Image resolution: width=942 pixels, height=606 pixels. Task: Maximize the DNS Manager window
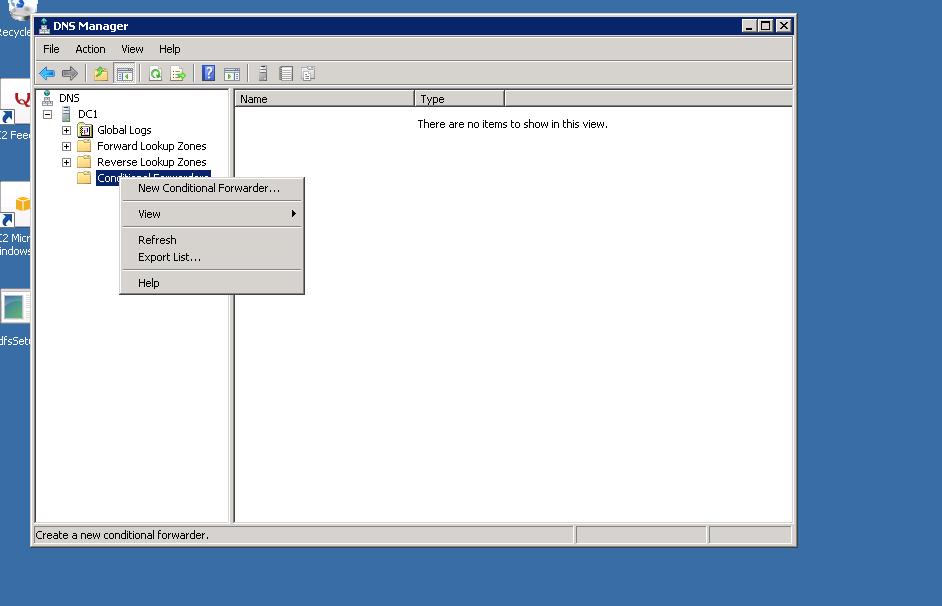click(765, 26)
